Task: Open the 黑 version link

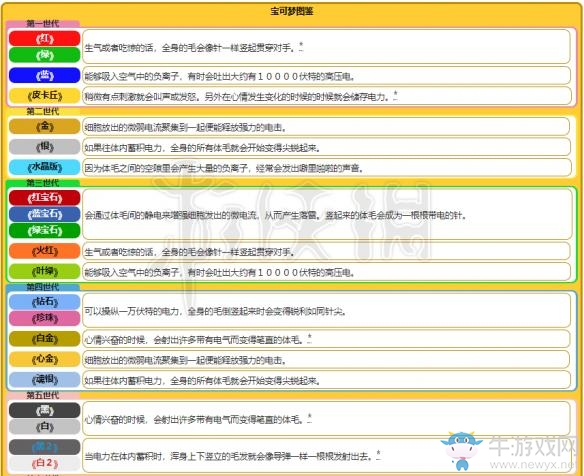Action: (x=45, y=410)
